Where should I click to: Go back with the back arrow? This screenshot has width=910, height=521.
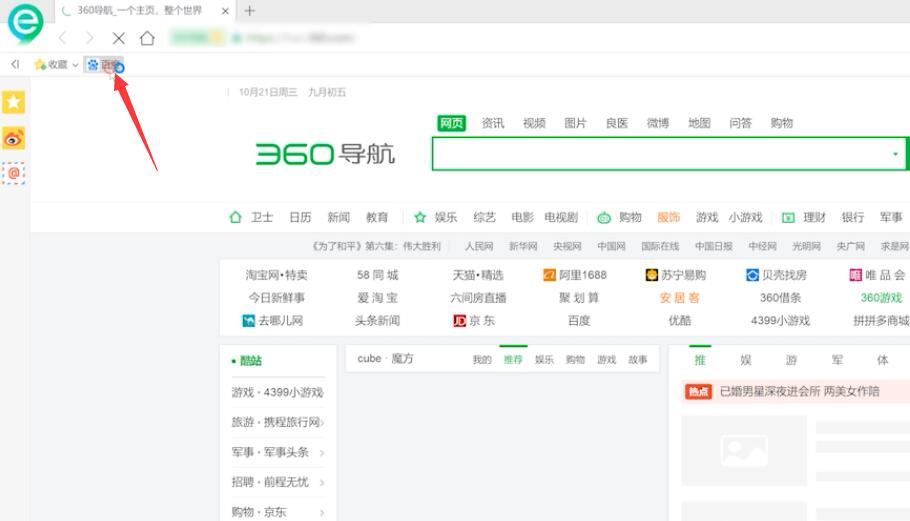[63, 38]
